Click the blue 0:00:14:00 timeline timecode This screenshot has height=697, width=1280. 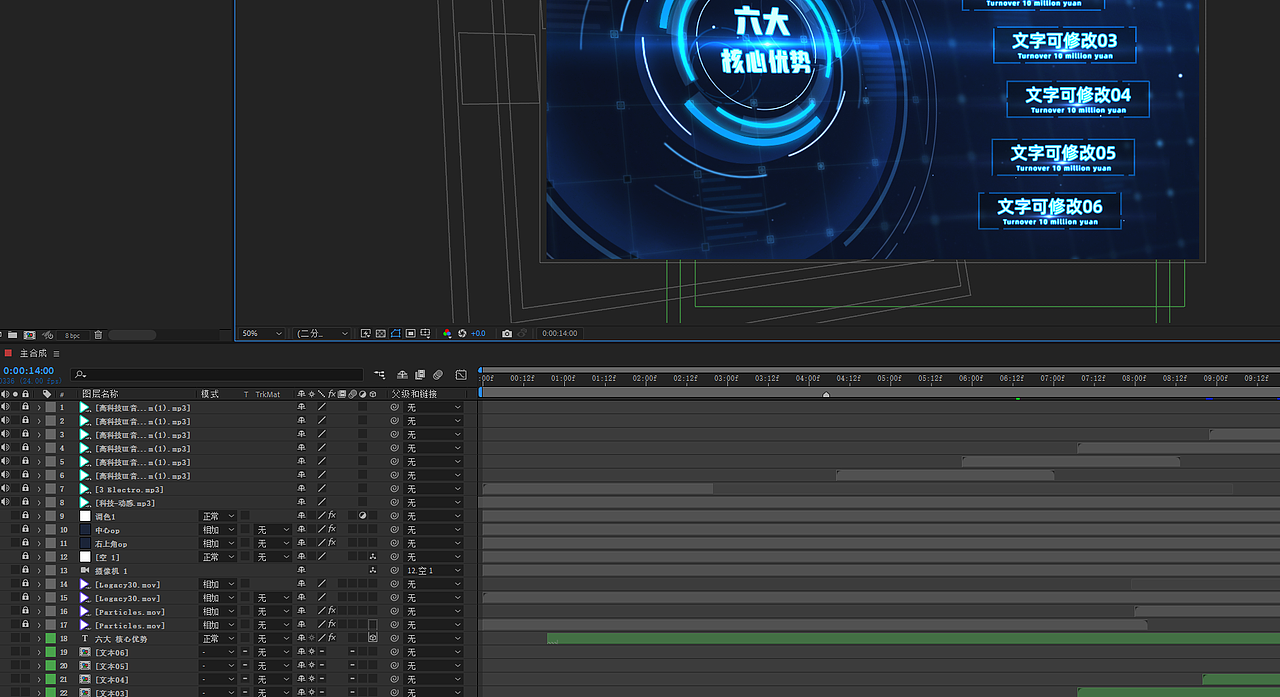(28, 371)
